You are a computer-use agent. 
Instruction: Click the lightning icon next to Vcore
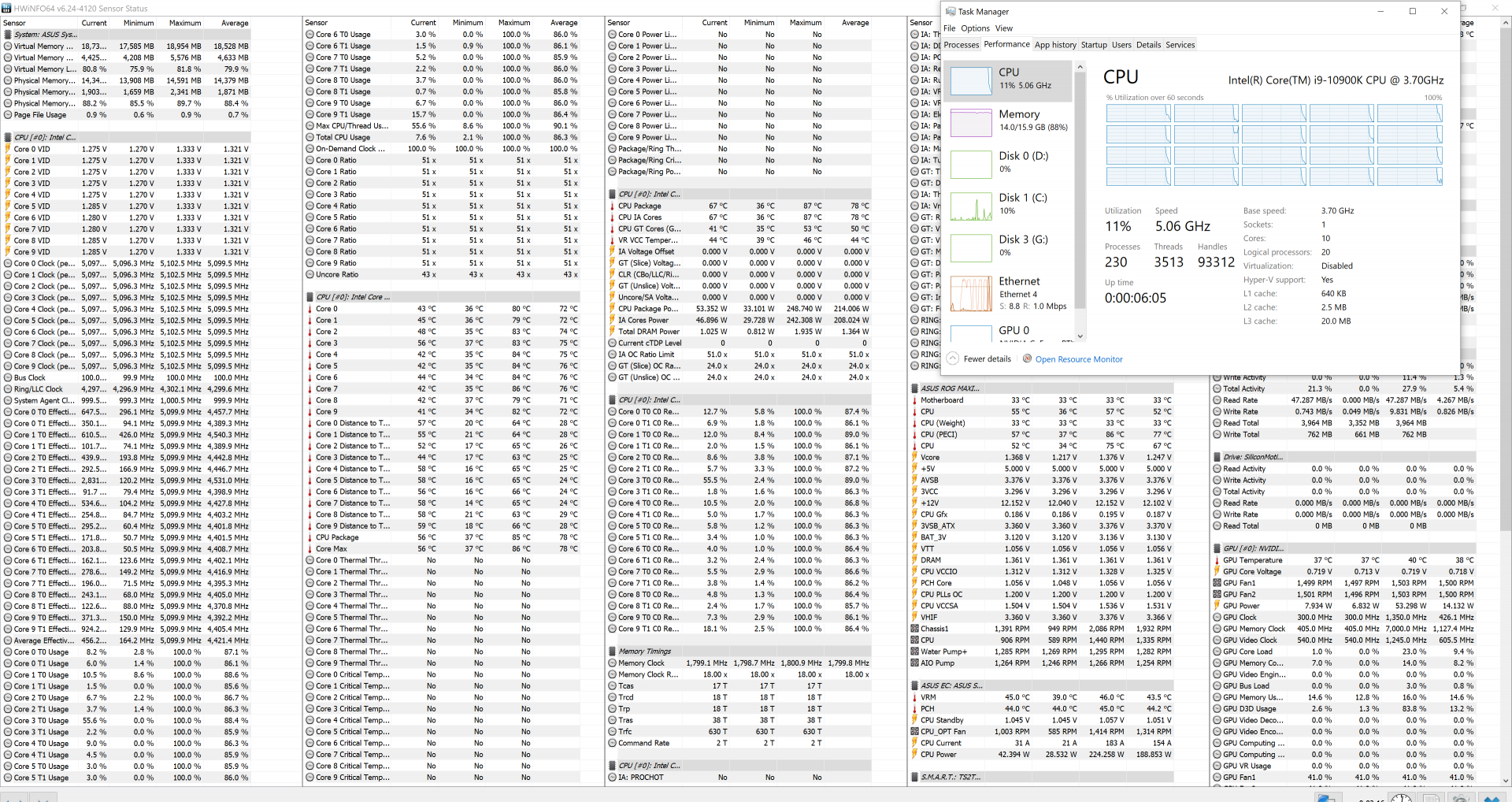pyautogui.click(x=914, y=457)
